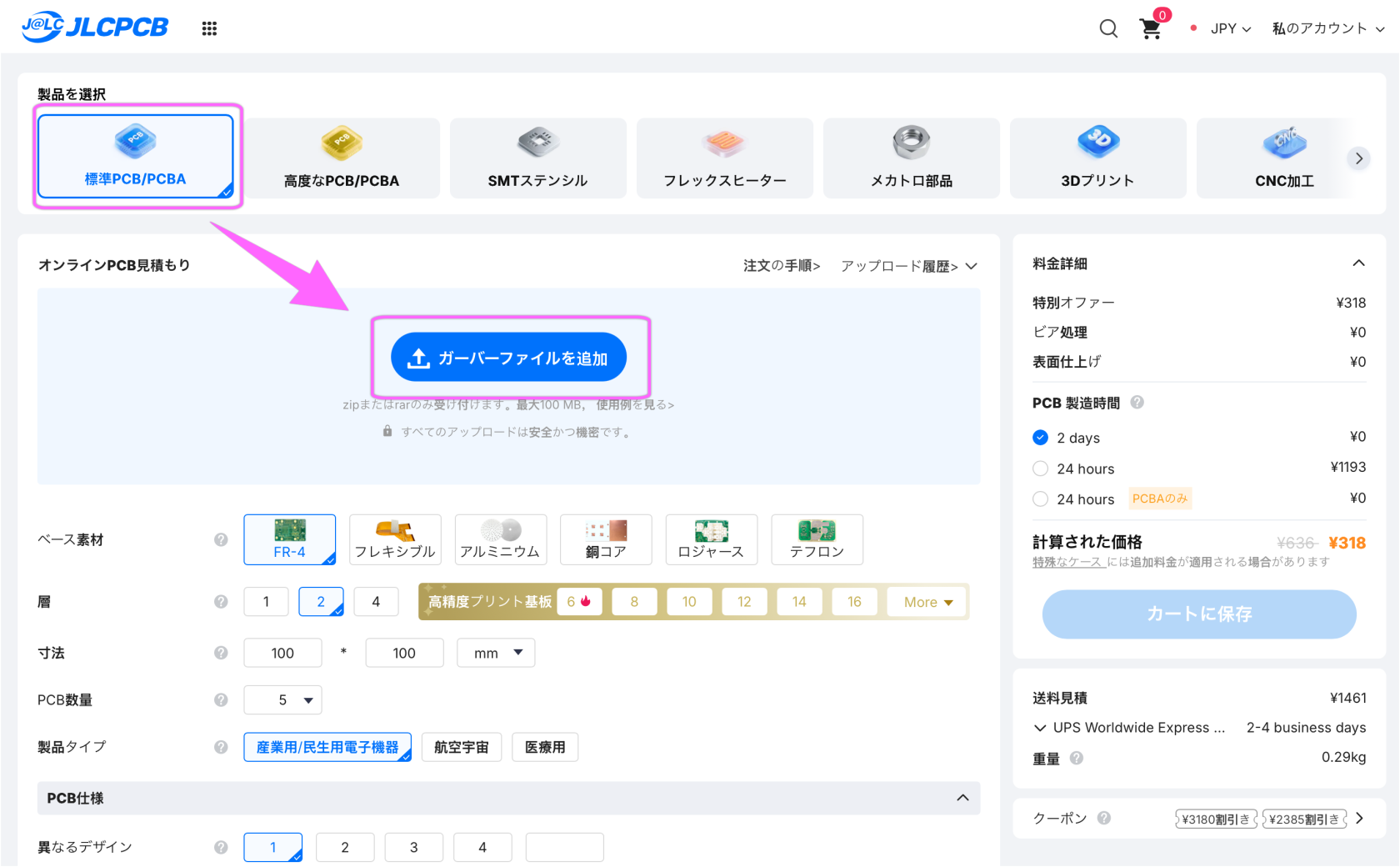The height and width of the screenshot is (867, 1400).
Task: Show more products with right arrow
Action: [x=1359, y=158]
